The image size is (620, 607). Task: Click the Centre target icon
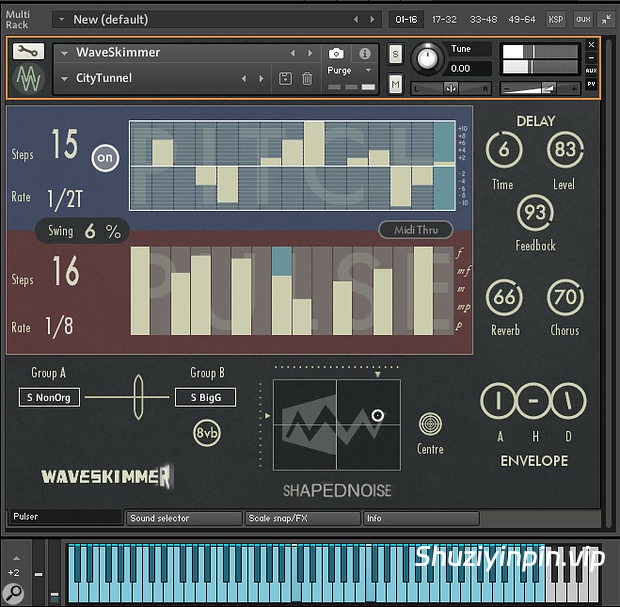430,424
